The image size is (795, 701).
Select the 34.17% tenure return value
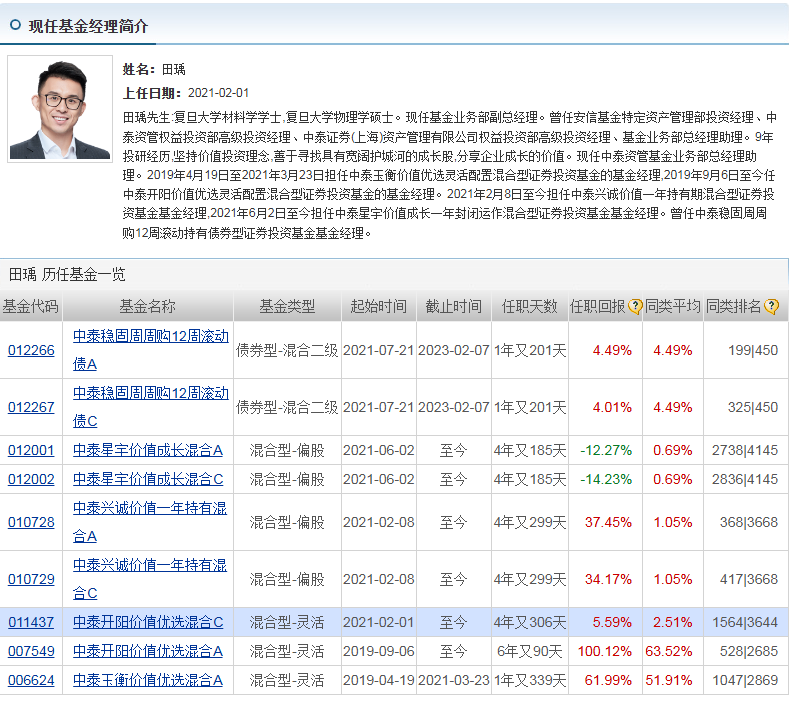tap(608, 579)
